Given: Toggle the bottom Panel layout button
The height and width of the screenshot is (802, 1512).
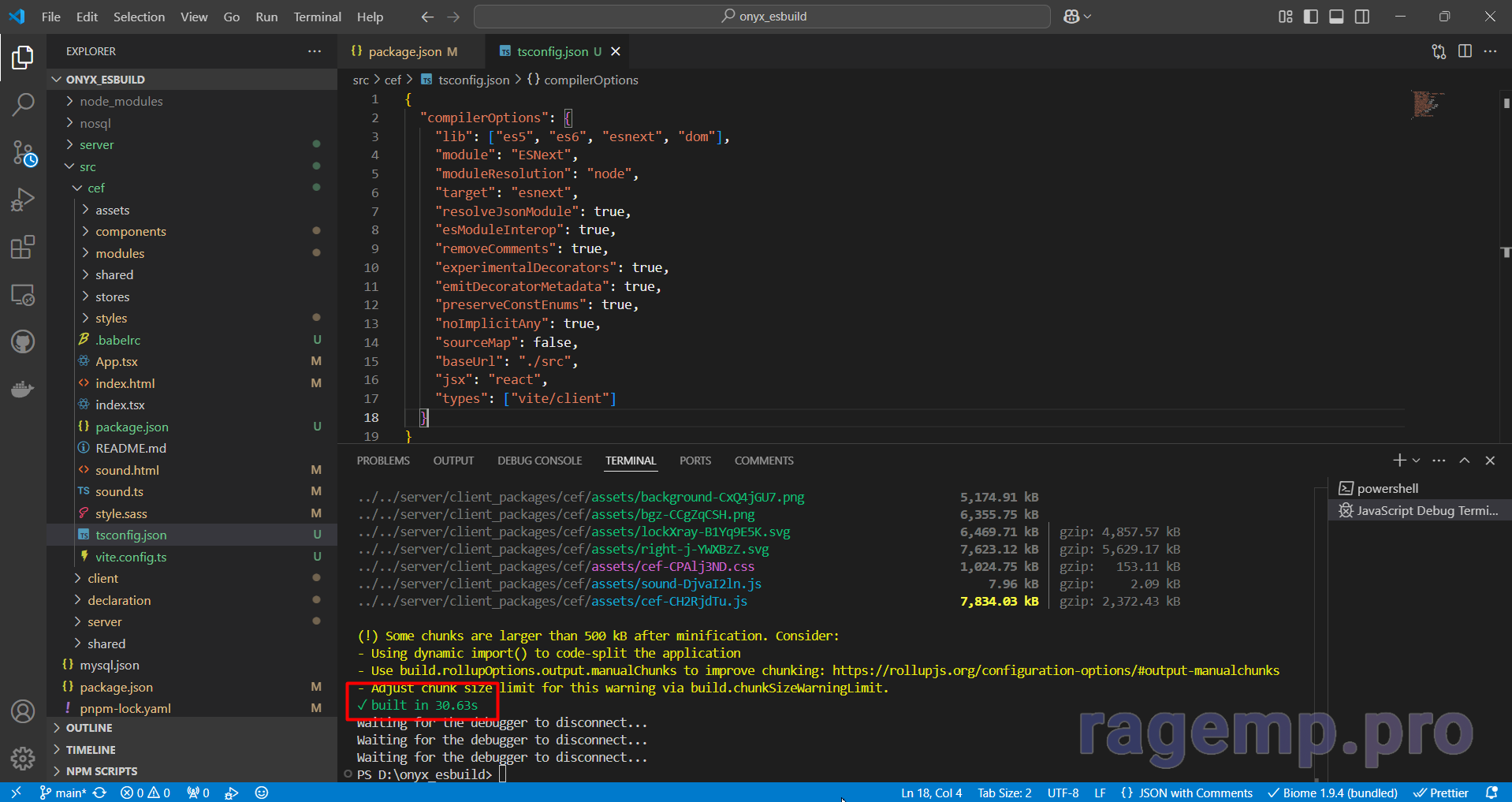Looking at the screenshot, I should coord(1336,17).
